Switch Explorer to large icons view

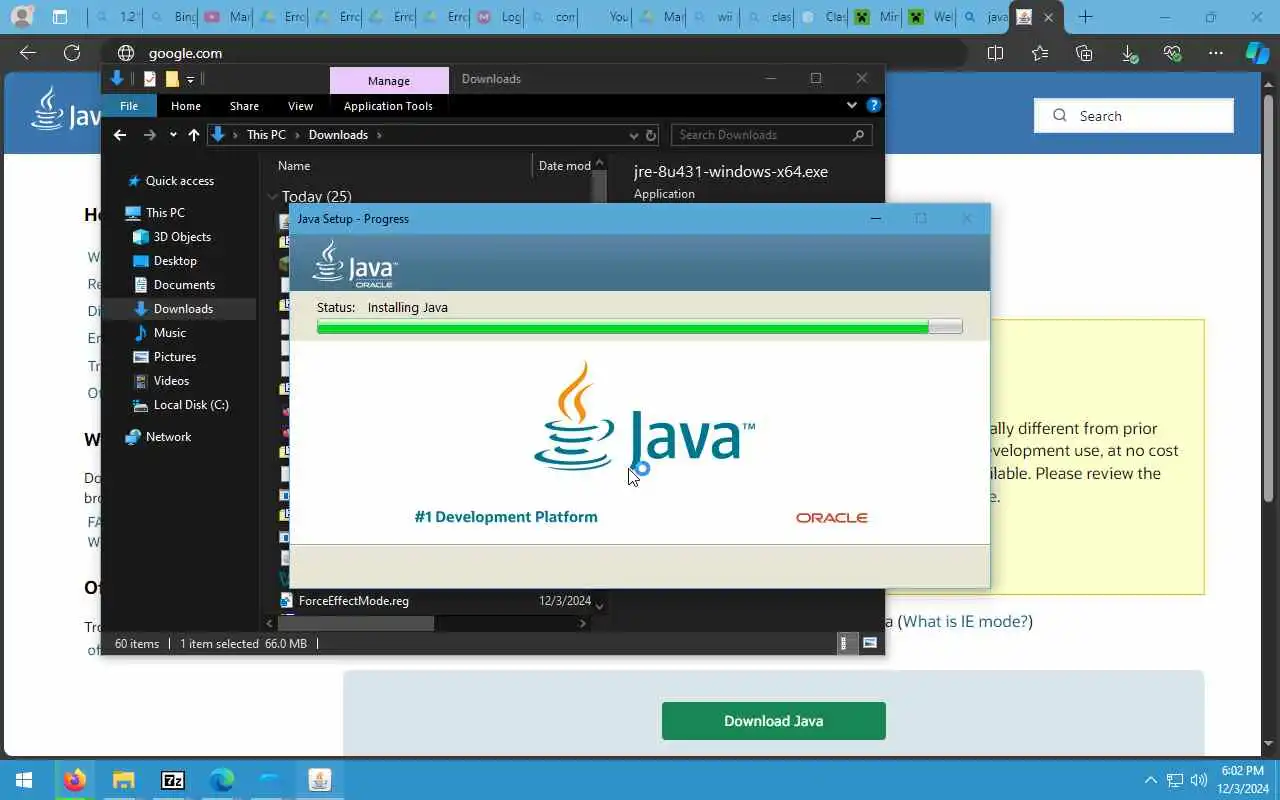pos(869,644)
